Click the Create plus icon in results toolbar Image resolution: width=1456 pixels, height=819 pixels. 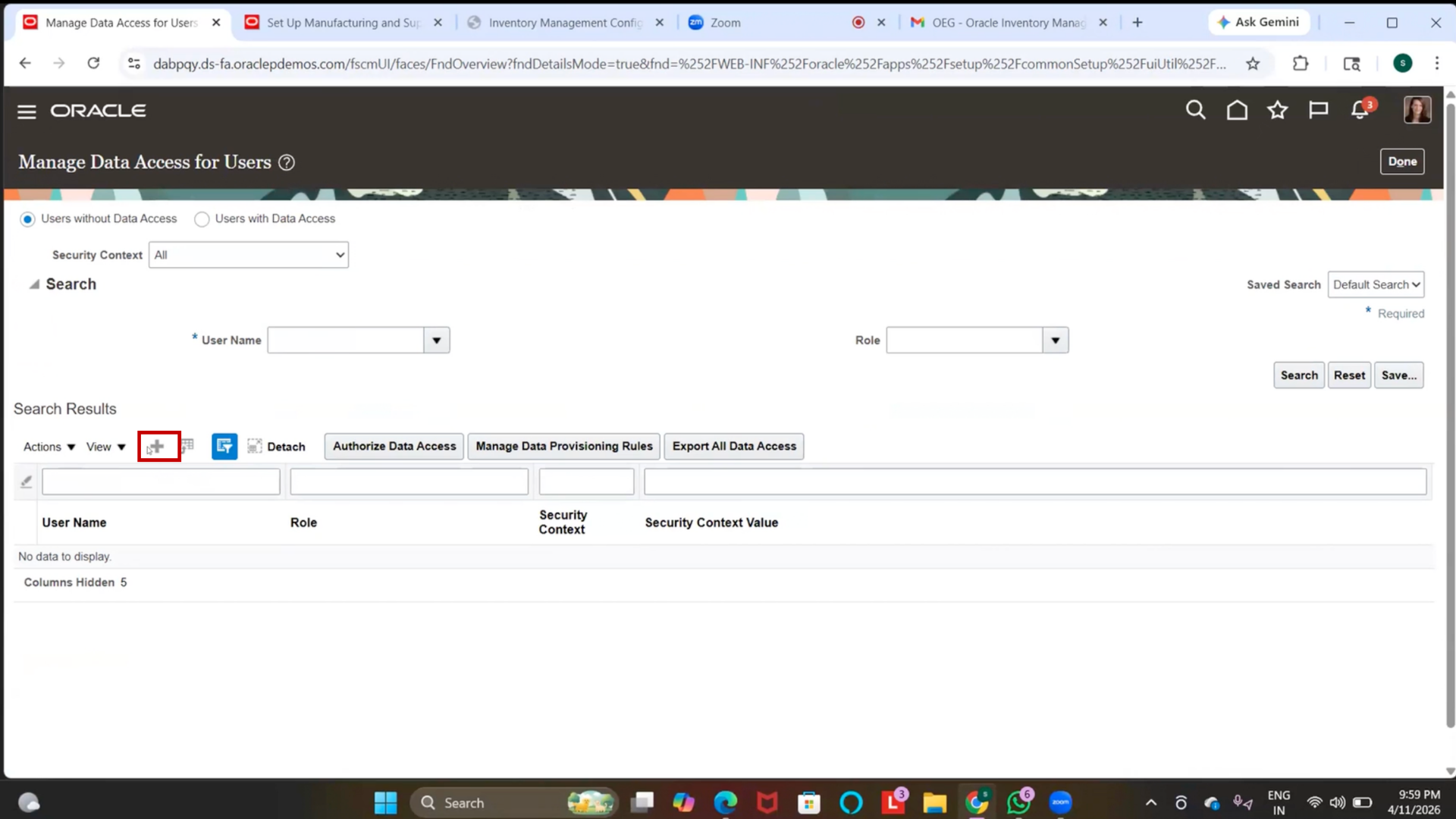click(157, 447)
